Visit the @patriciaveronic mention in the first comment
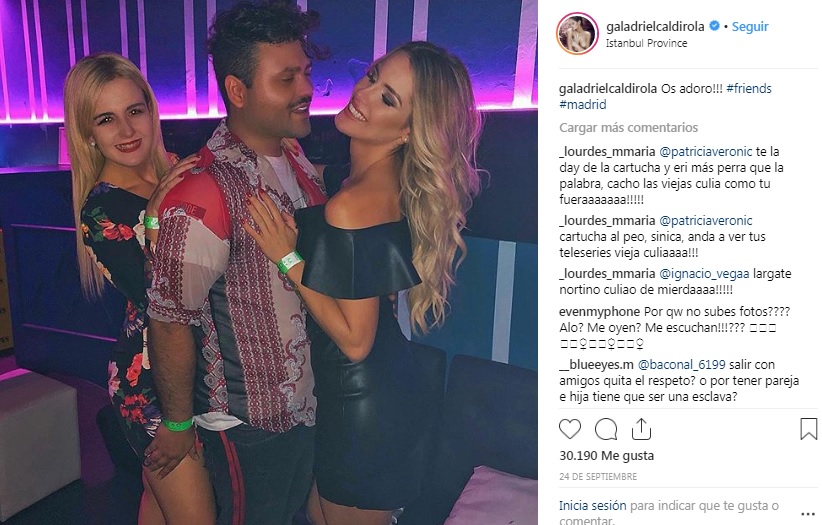The height and width of the screenshot is (525, 822). click(x=705, y=152)
